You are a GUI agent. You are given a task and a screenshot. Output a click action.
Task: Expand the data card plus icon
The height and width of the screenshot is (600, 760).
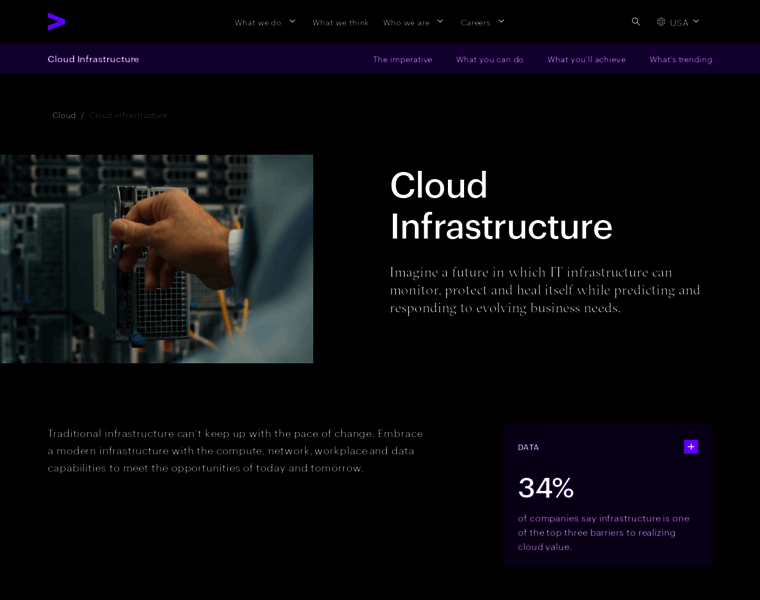coord(691,447)
